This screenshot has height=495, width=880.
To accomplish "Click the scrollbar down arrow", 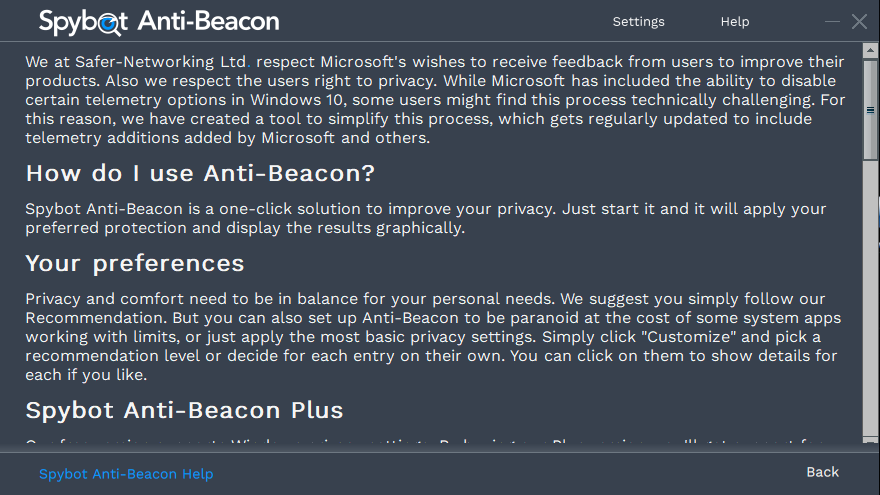I will tap(870, 439).
